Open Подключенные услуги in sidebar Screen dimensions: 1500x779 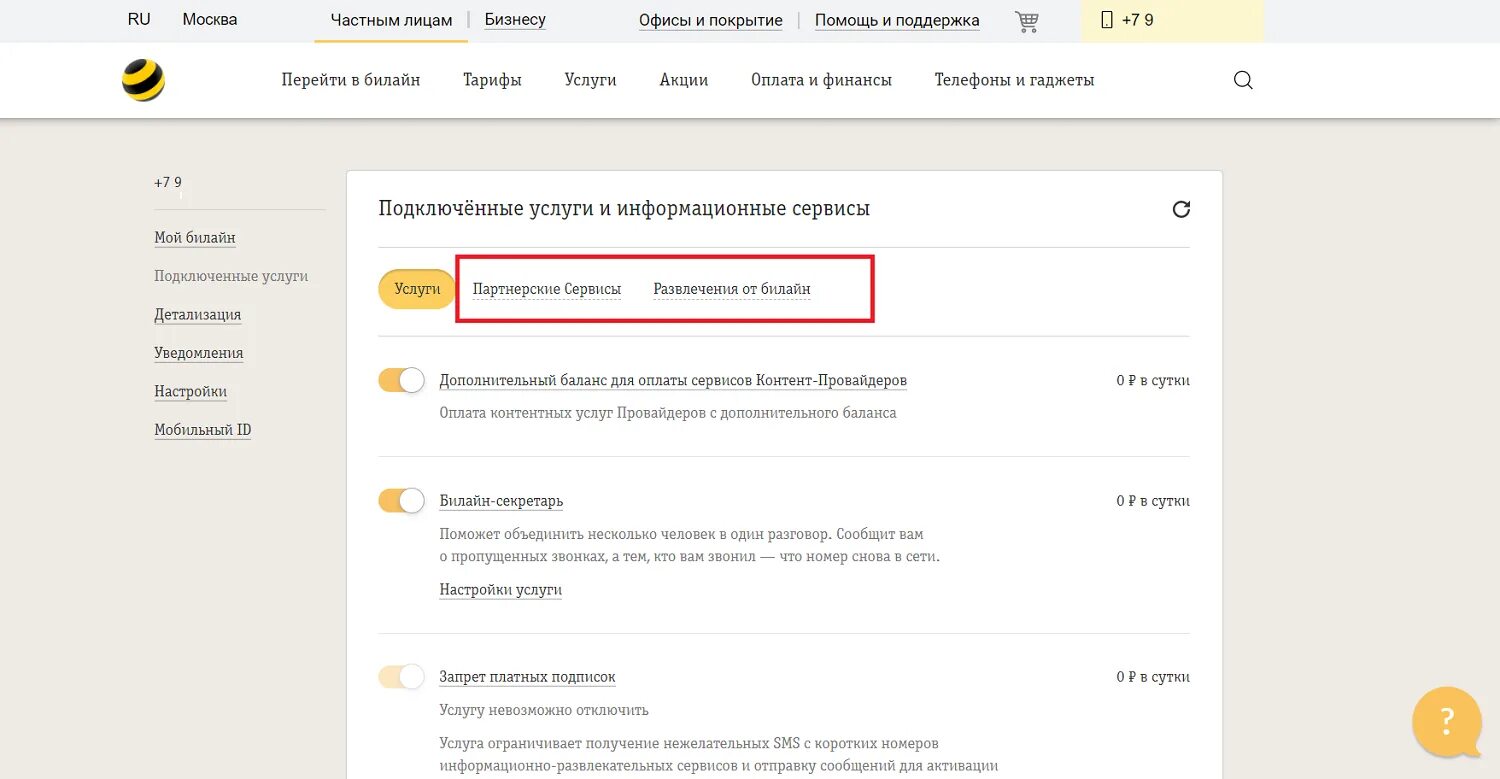tap(231, 276)
